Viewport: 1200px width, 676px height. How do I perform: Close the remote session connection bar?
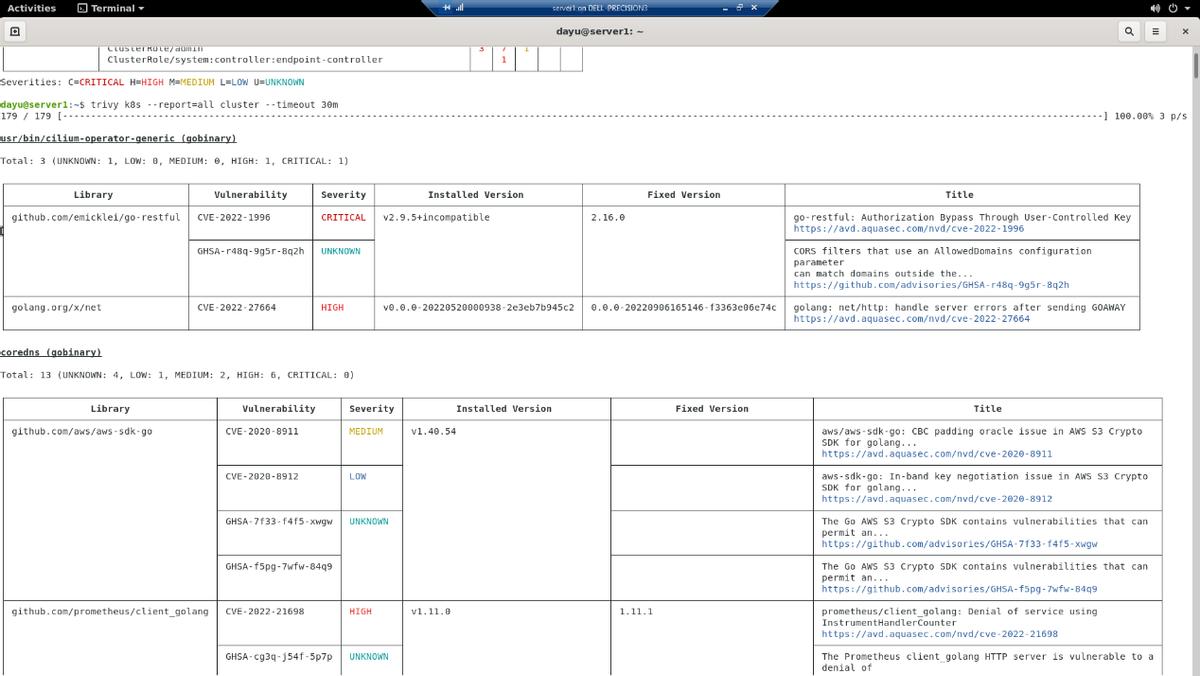pyautogui.click(x=754, y=7)
